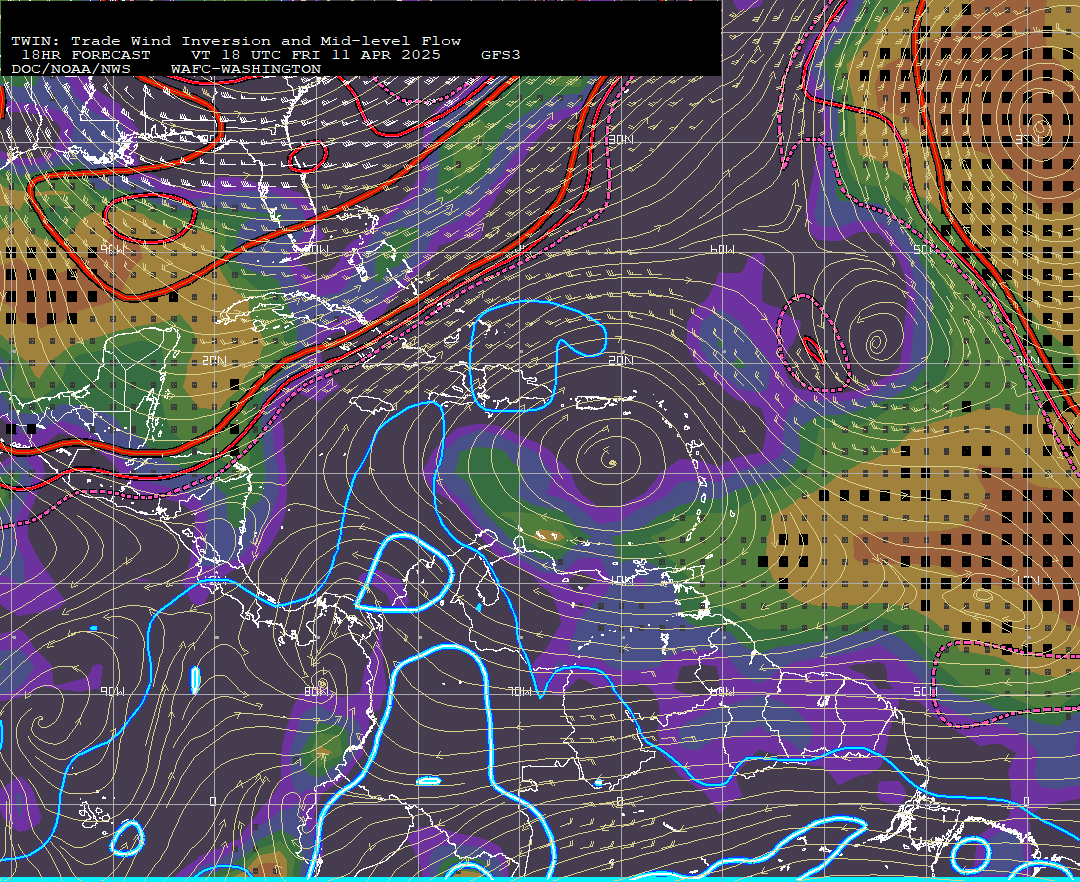
Task: Click the '90W' label on the 5N line
Action: (x=113, y=691)
